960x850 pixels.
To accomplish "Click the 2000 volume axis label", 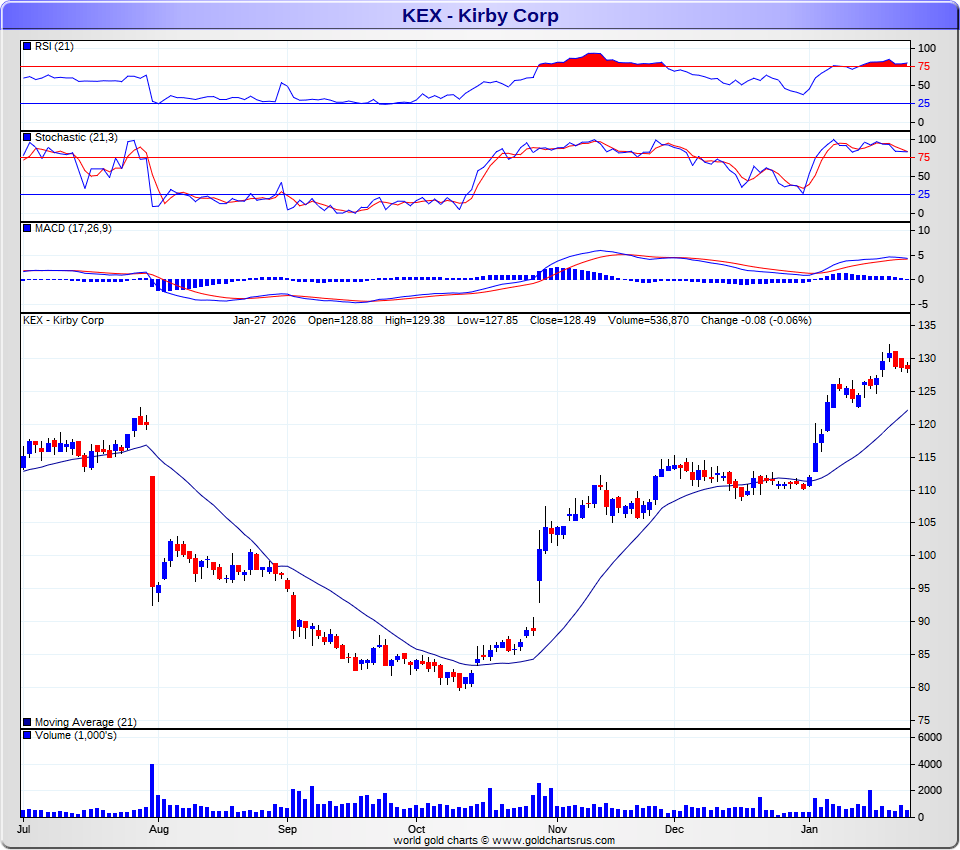I will 929,791.
